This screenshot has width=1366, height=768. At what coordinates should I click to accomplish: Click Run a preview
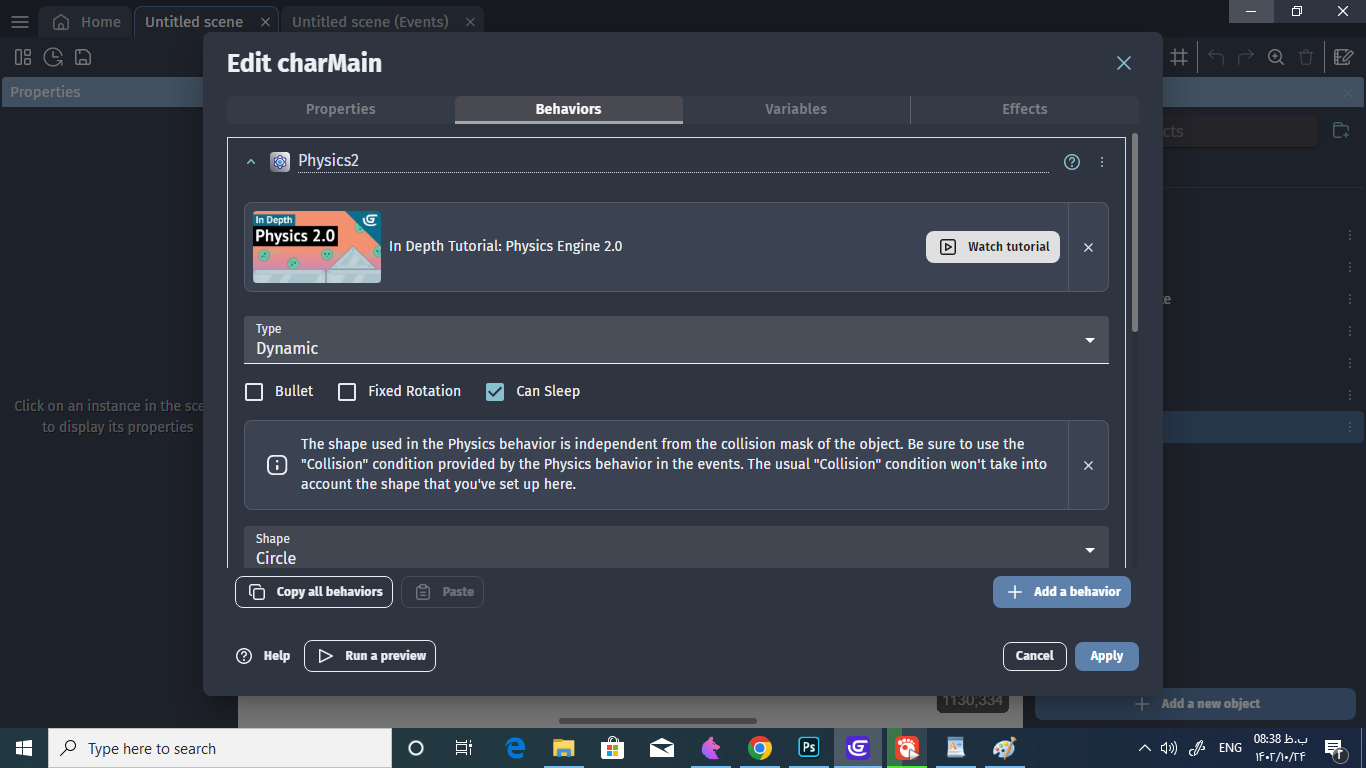[x=370, y=656]
